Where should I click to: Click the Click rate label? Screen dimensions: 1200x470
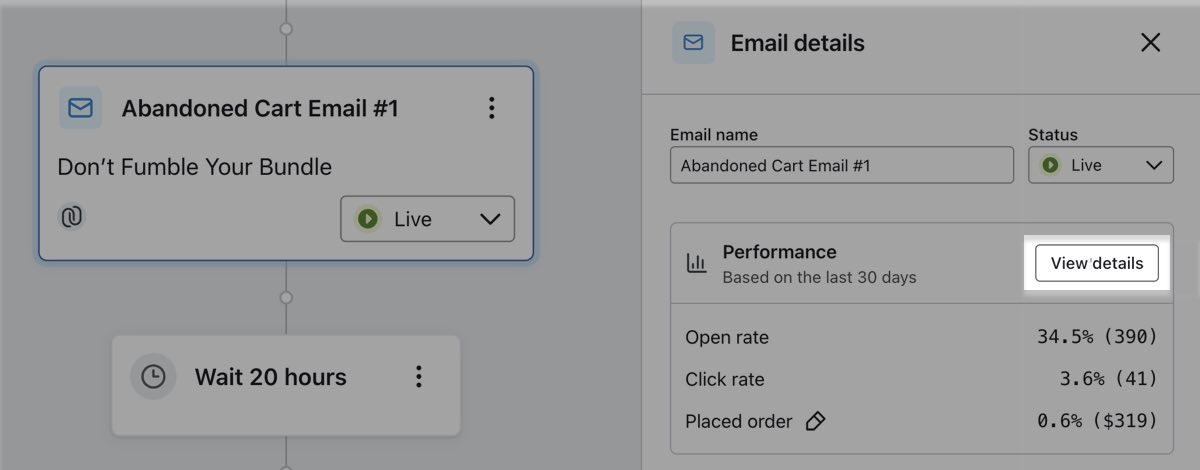point(724,379)
